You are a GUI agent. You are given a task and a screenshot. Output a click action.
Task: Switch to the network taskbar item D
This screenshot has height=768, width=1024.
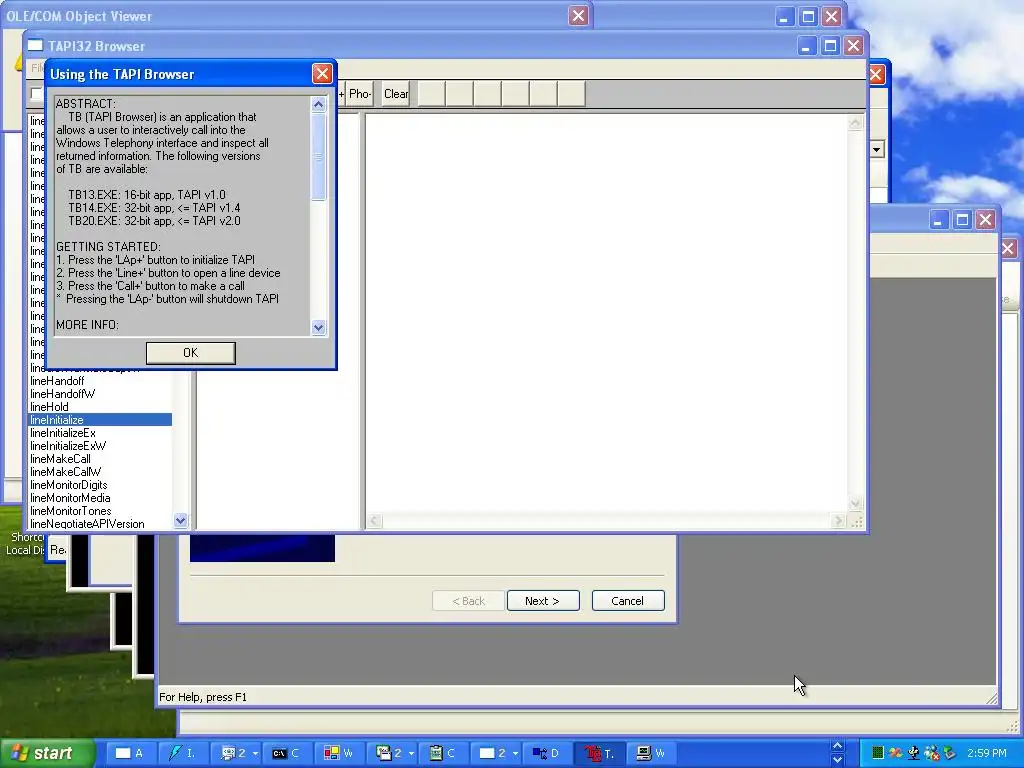[548, 753]
